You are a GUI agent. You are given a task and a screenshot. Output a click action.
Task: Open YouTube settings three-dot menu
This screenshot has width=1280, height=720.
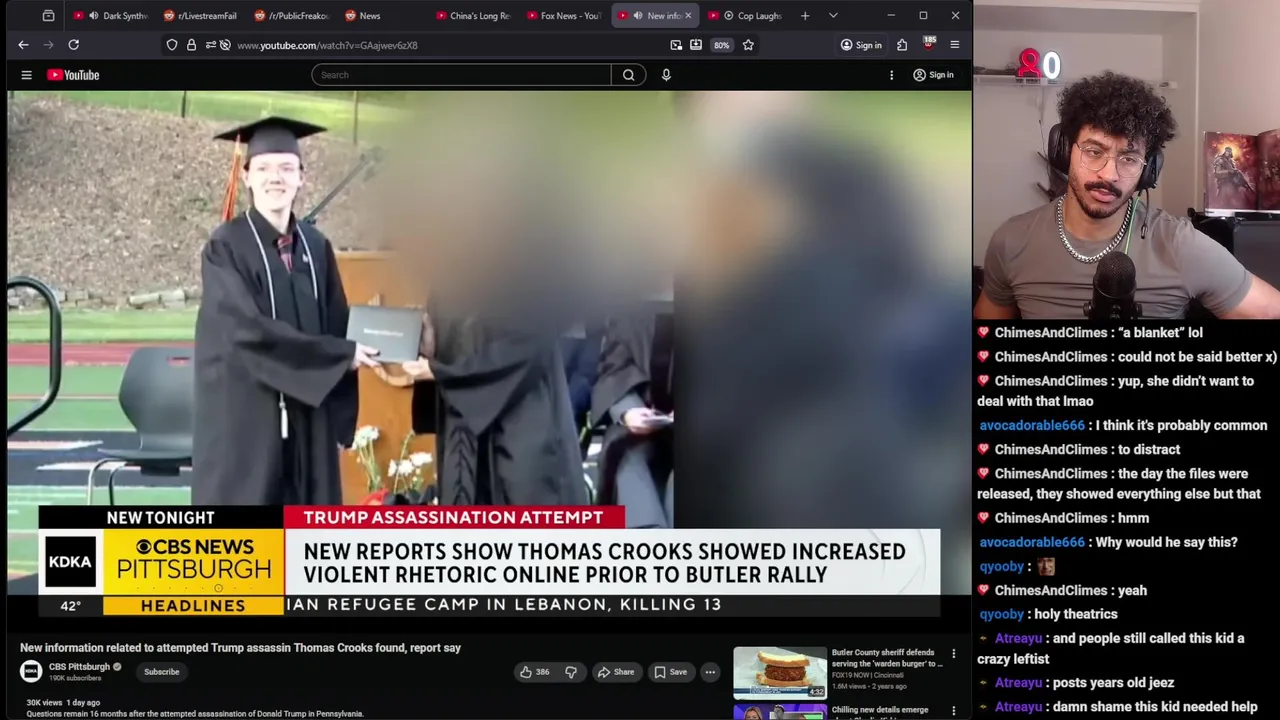pyautogui.click(x=891, y=75)
